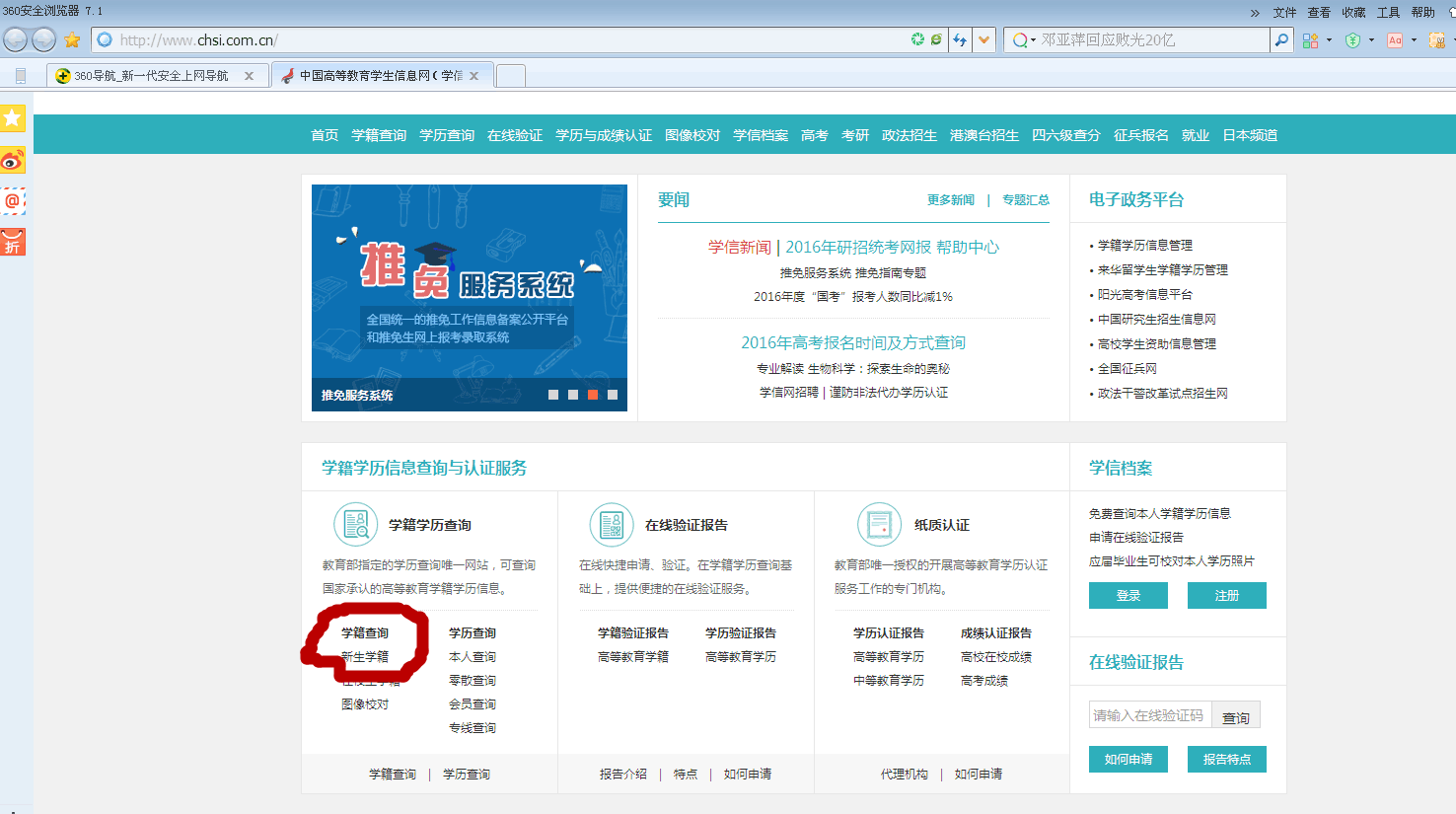This screenshot has height=814, width=1456.
Task: Click the 纸质认证 section icon
Action: [879, 525]
